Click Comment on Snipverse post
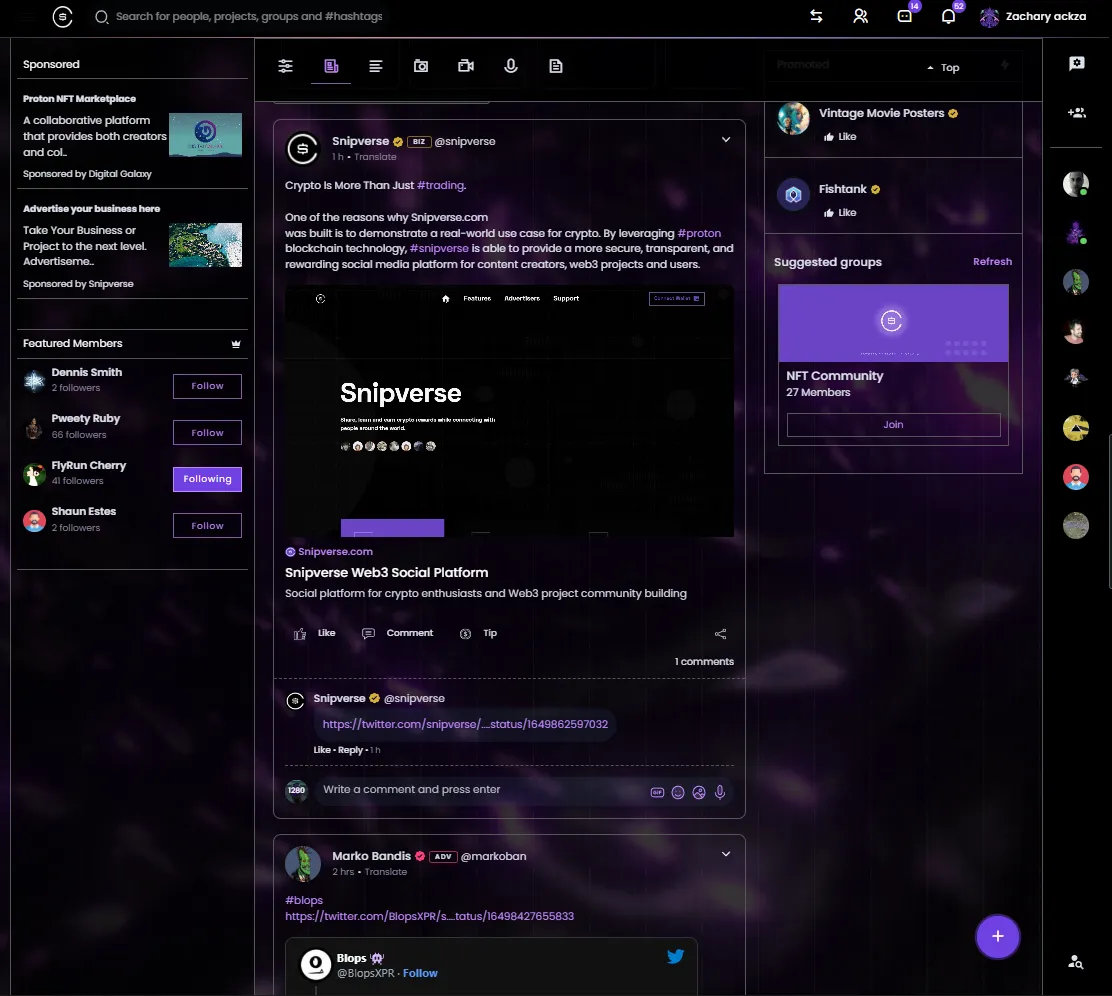This screenshot has width=1112, height=996. (x=397, y=633)
